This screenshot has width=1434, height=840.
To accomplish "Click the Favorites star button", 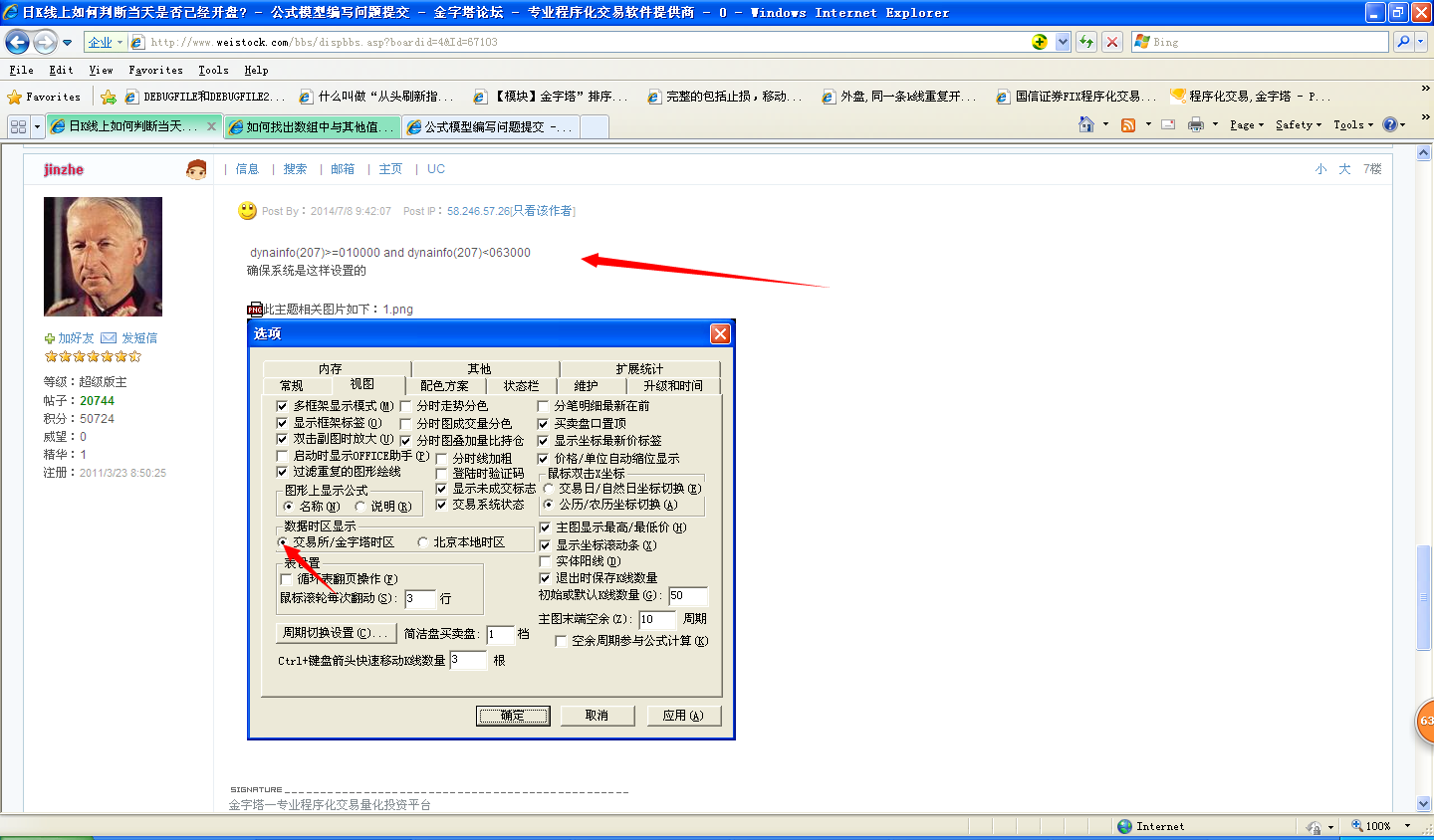I will tap(44, 97).
